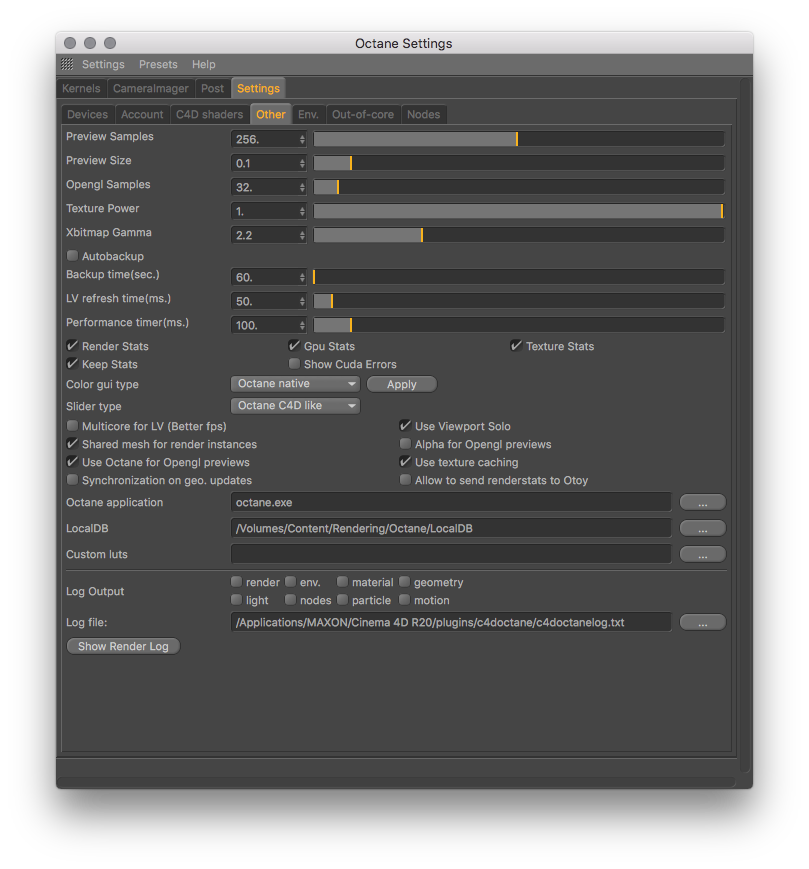Uncheck Shared mesh for render instances

[72, 444]
